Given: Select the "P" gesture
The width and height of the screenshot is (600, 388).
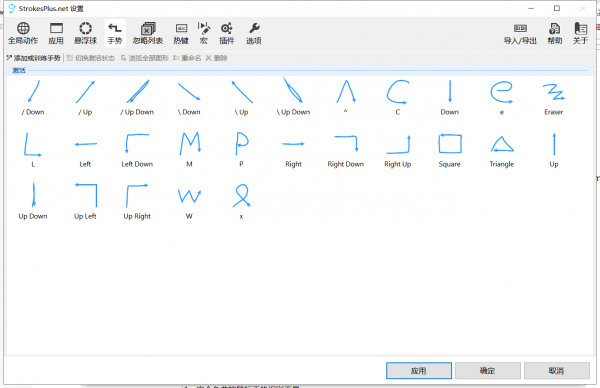Looking at the screenshot, I should (x=241, y=149).
